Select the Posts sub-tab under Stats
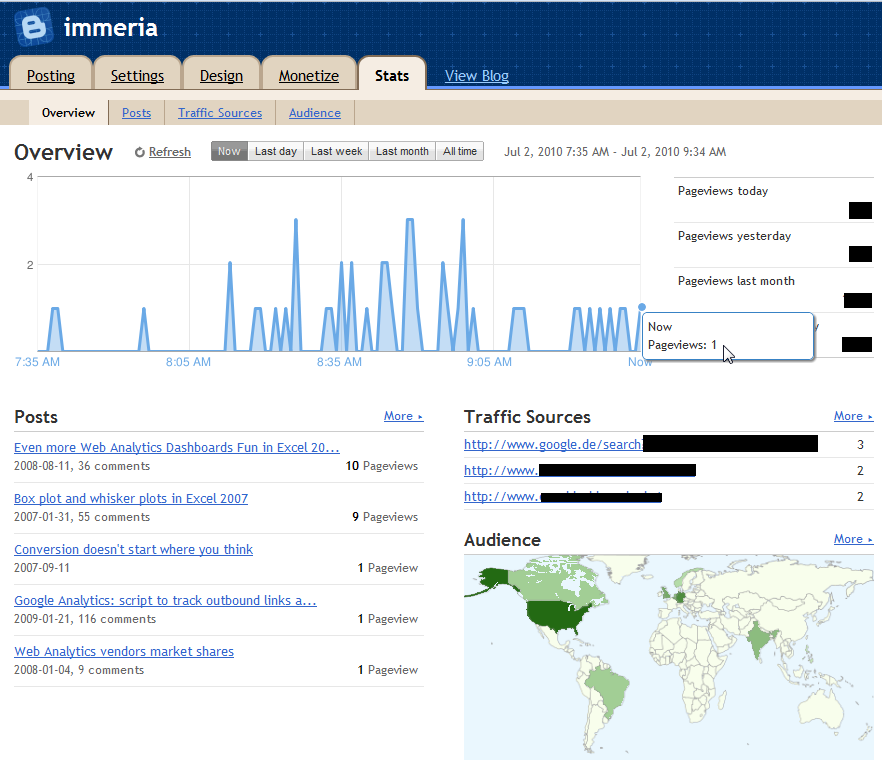Image resolution: width=882 pixels, height=775 pixels. 136,113
